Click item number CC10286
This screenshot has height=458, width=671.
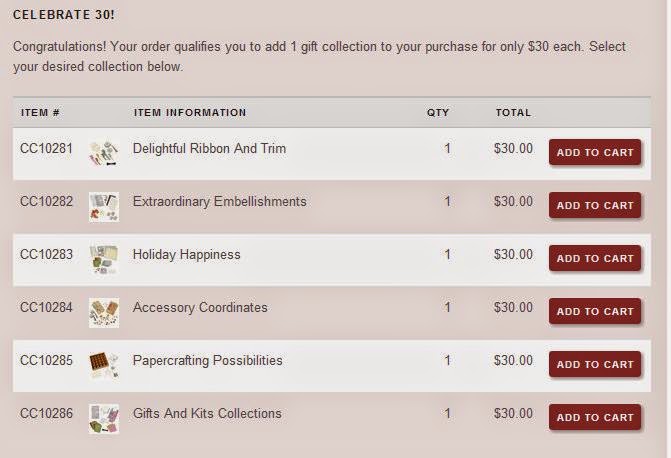coord(46,413)
